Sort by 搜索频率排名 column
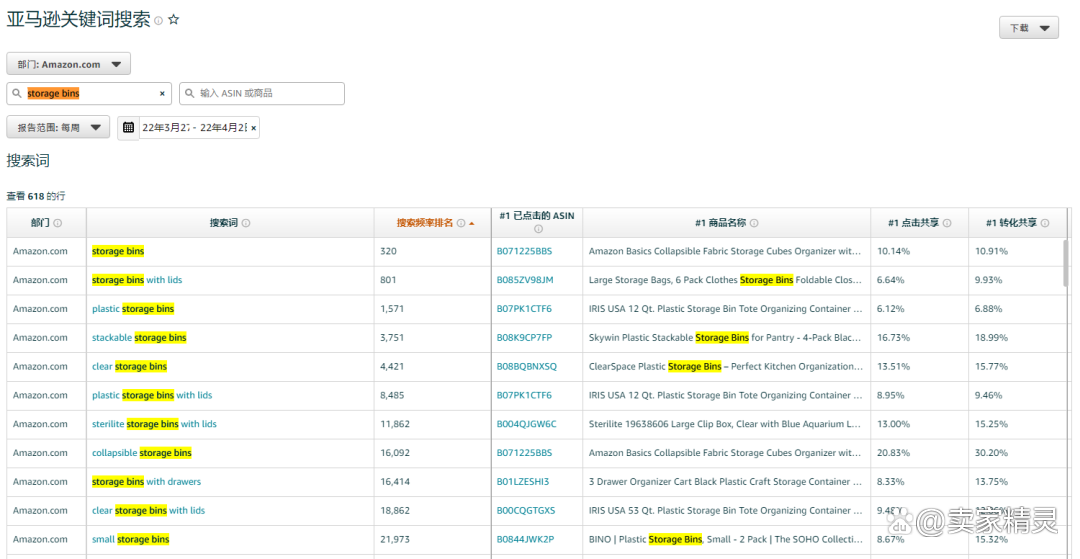The height and width of the screenshot is (559, 1080). (425, 223)
